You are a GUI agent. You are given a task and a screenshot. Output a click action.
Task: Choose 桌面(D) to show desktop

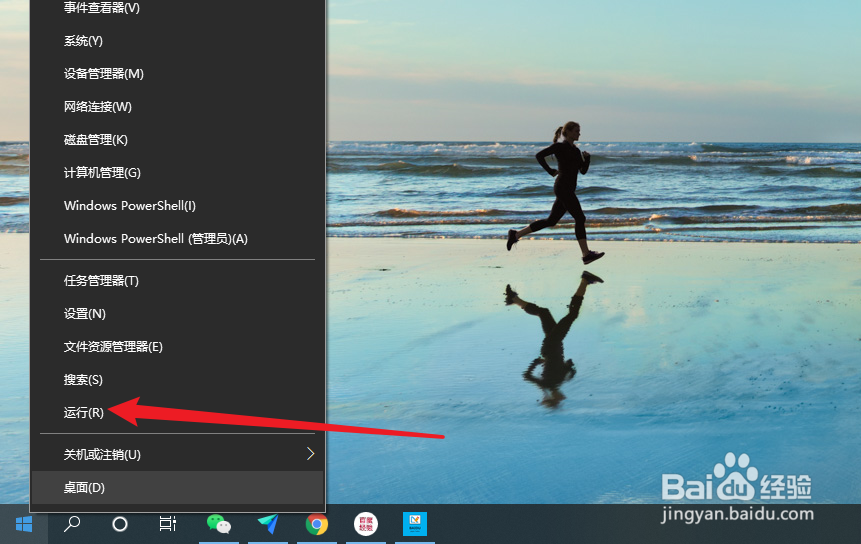tap(178, 487)
